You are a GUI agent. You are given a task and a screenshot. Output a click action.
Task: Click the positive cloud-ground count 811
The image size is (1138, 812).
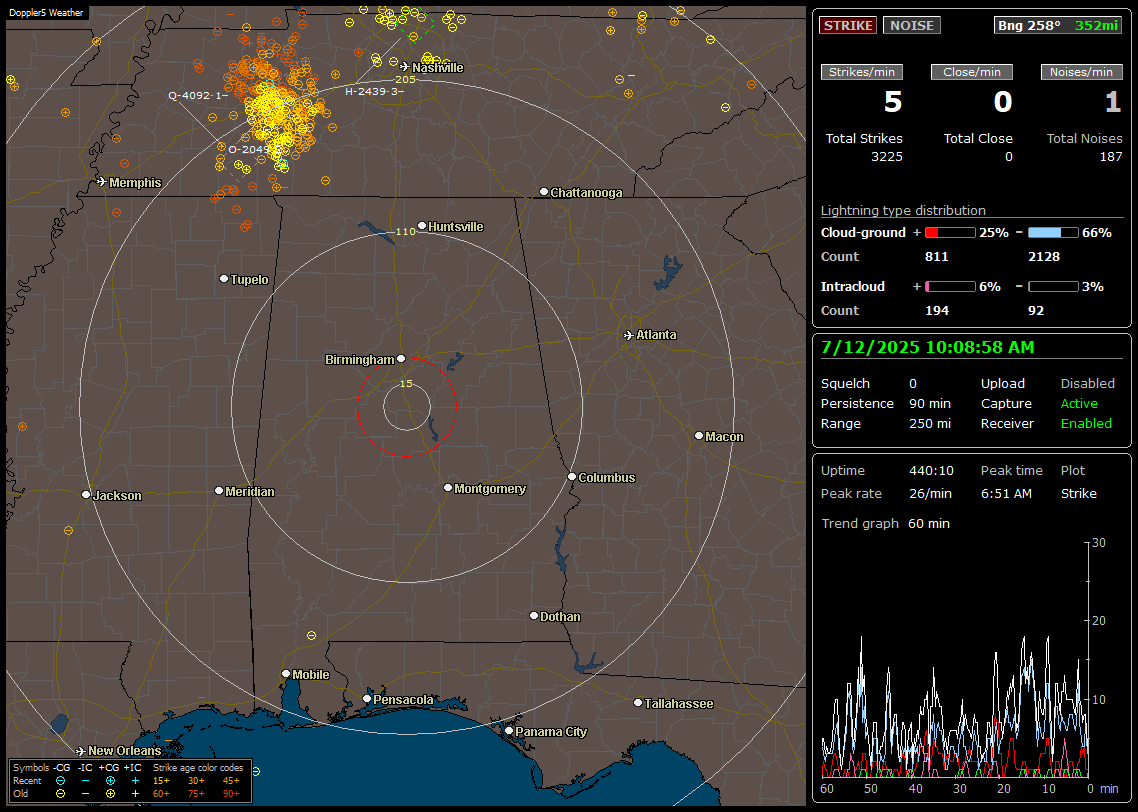[x=936, y=257]
